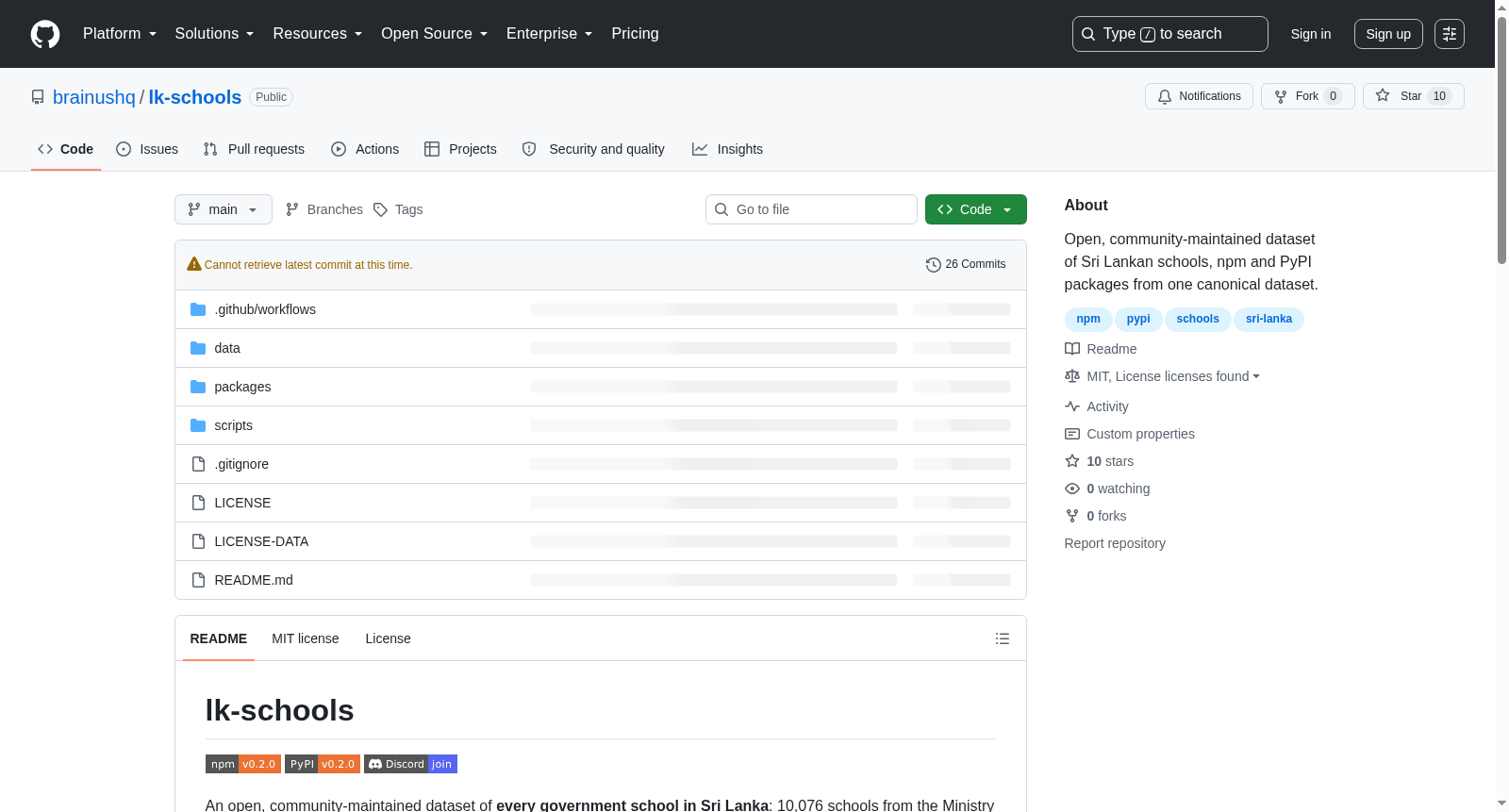The height and width of the screenshot is (812, 1509).
Task: Select the MIT license tab
Action: point(306,638)
